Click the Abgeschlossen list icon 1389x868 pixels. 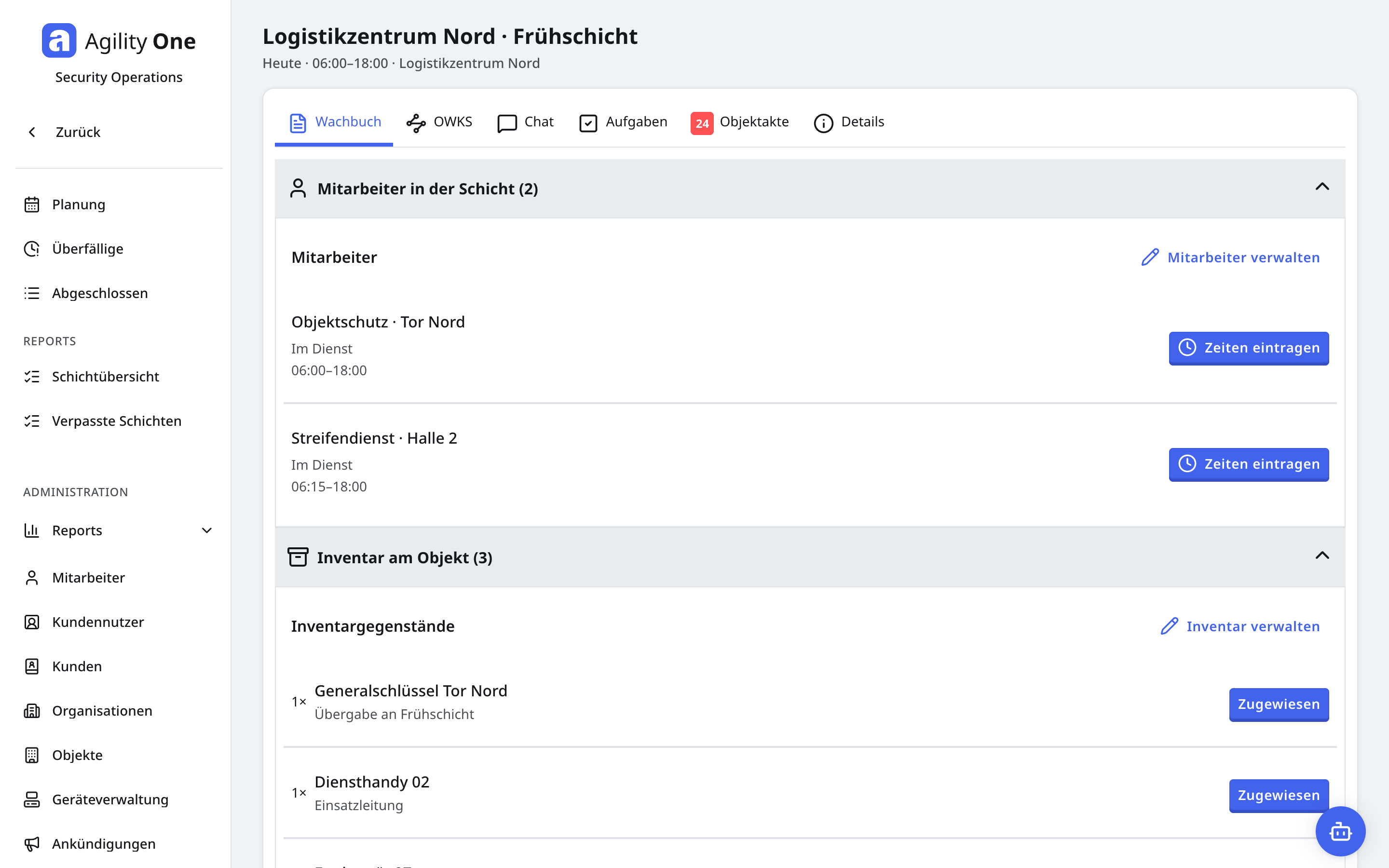32,293
